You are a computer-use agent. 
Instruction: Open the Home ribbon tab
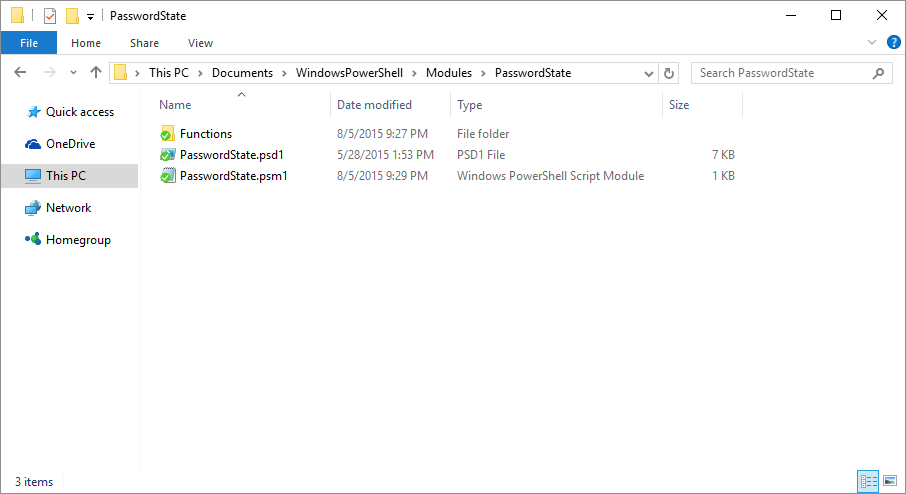86,43
